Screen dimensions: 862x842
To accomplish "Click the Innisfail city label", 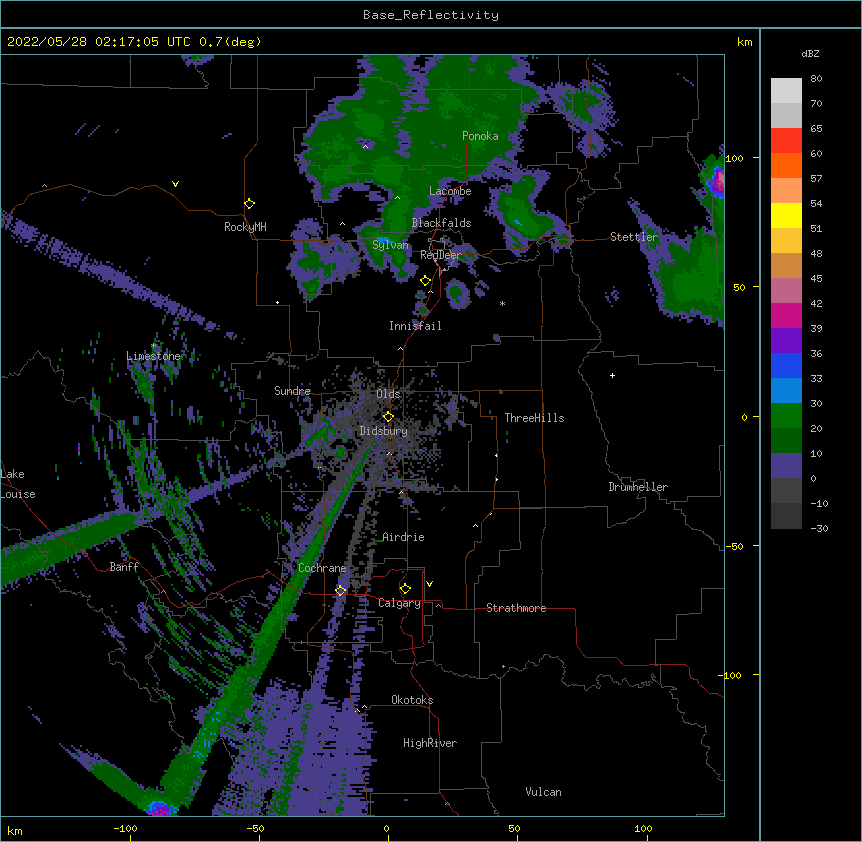I will [415, 326].
